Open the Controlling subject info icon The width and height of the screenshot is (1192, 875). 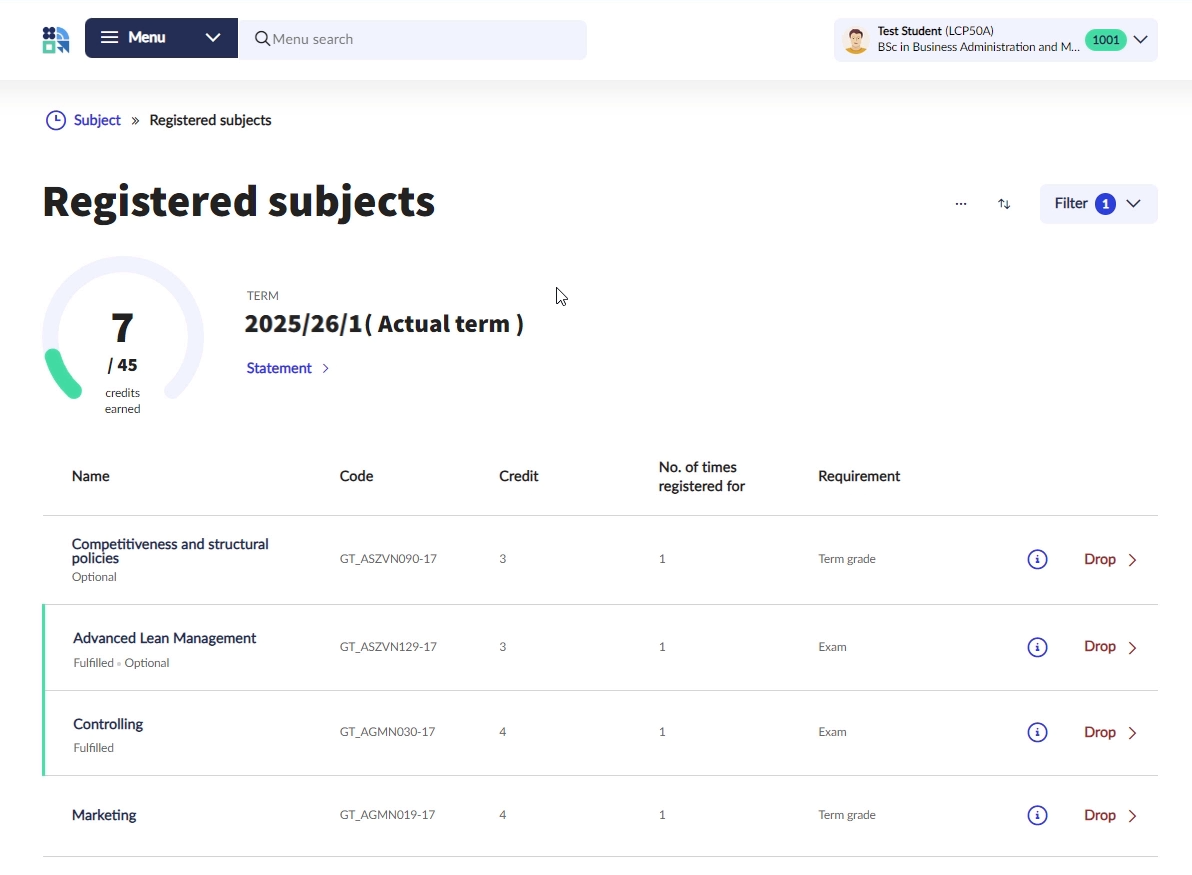click(1037, 732)
